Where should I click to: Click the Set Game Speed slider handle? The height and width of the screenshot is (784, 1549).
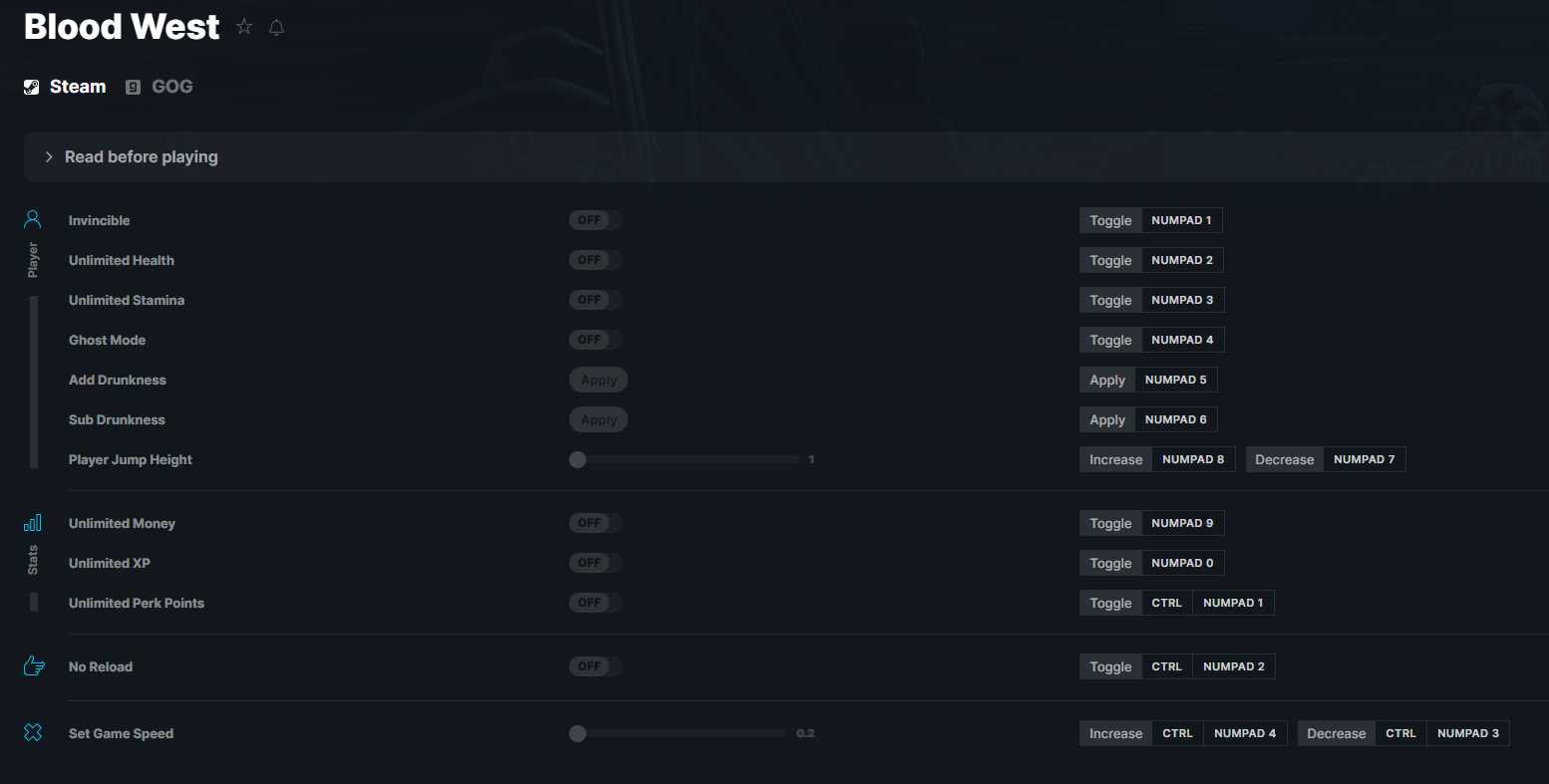tap(577, 733)
